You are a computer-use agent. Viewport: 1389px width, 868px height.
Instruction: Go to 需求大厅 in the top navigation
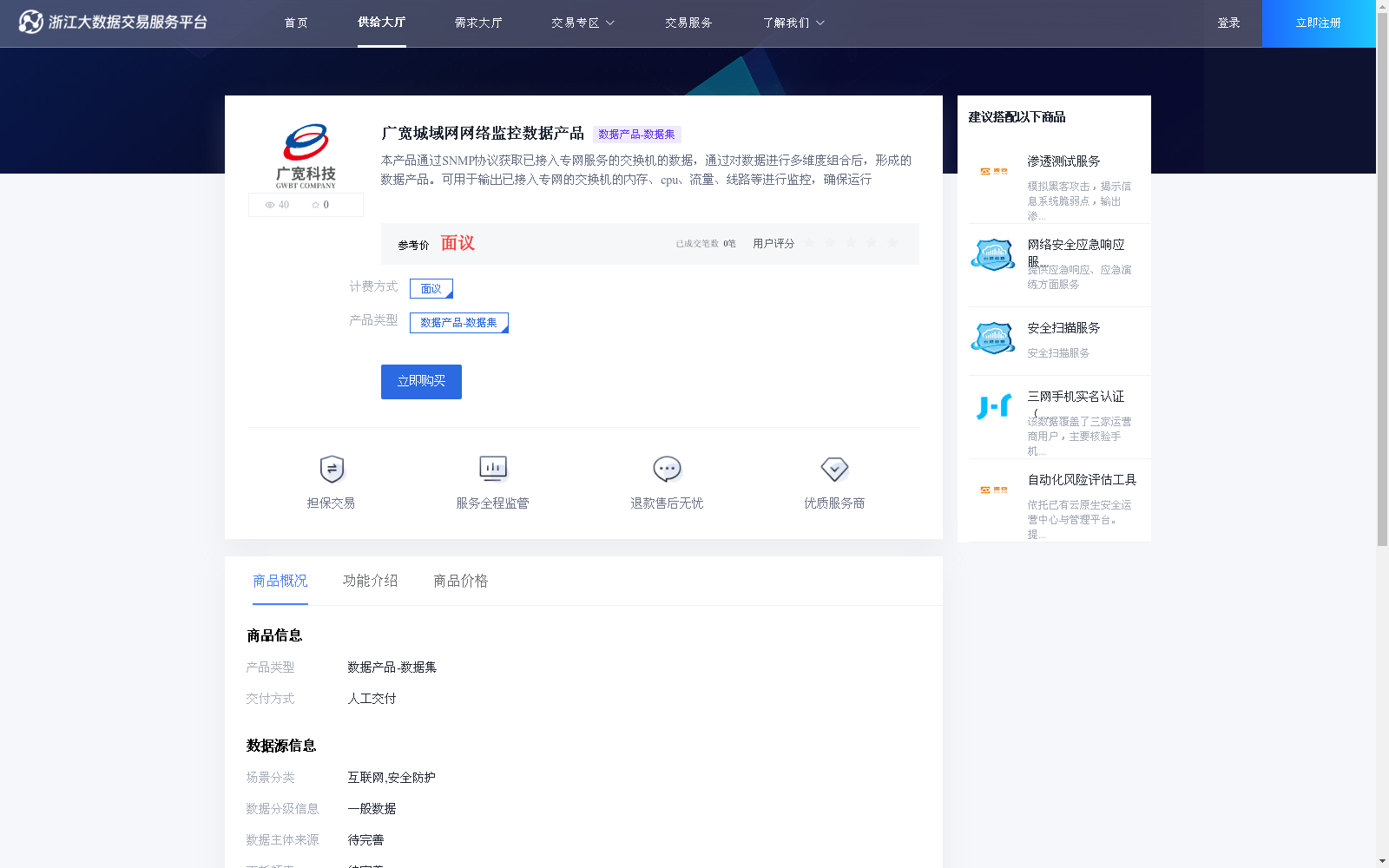pyautogui.click(x=478, y=23)
